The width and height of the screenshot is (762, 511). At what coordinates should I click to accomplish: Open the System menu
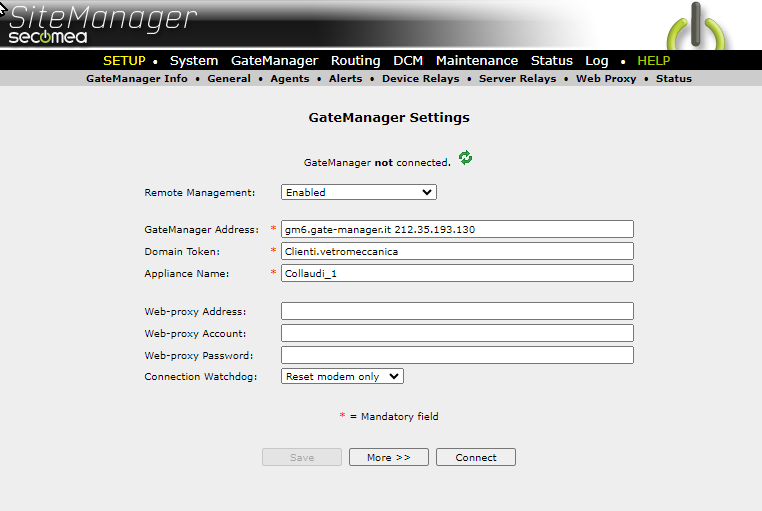tap(193, 61)
